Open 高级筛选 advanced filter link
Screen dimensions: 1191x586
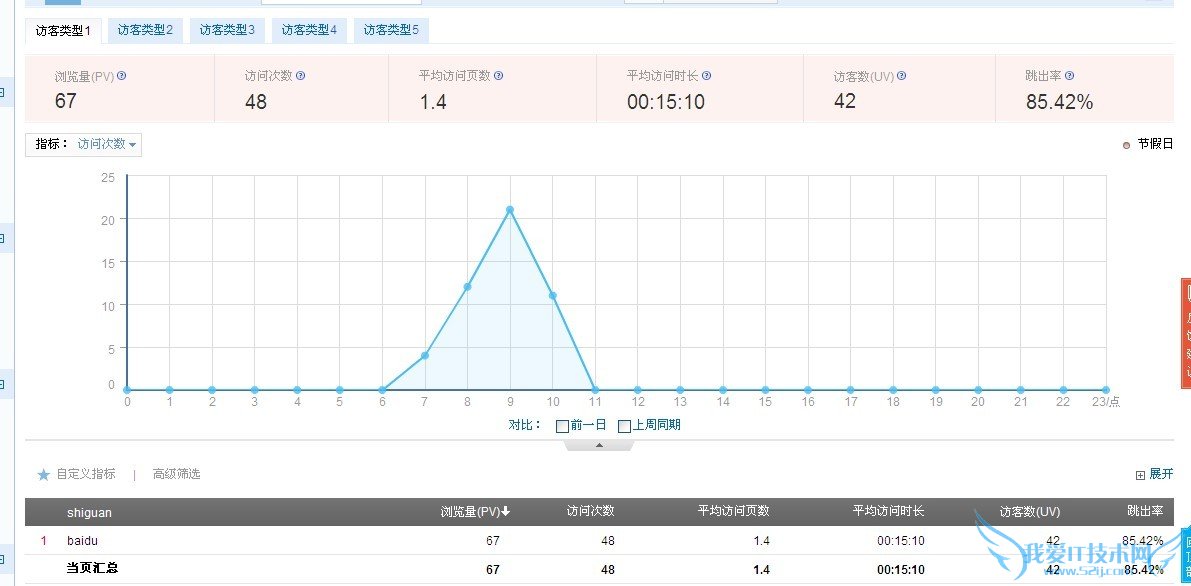click(176, 475)
